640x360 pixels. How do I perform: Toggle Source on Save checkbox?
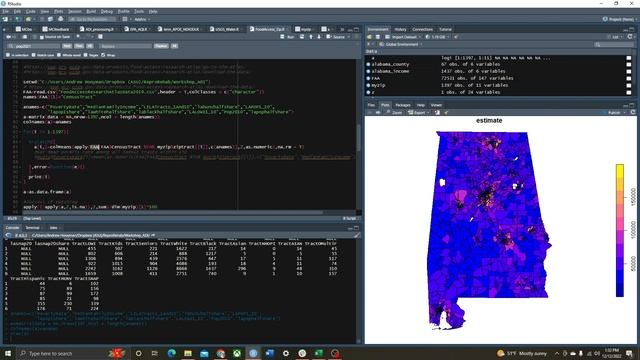tap(42, 37)
